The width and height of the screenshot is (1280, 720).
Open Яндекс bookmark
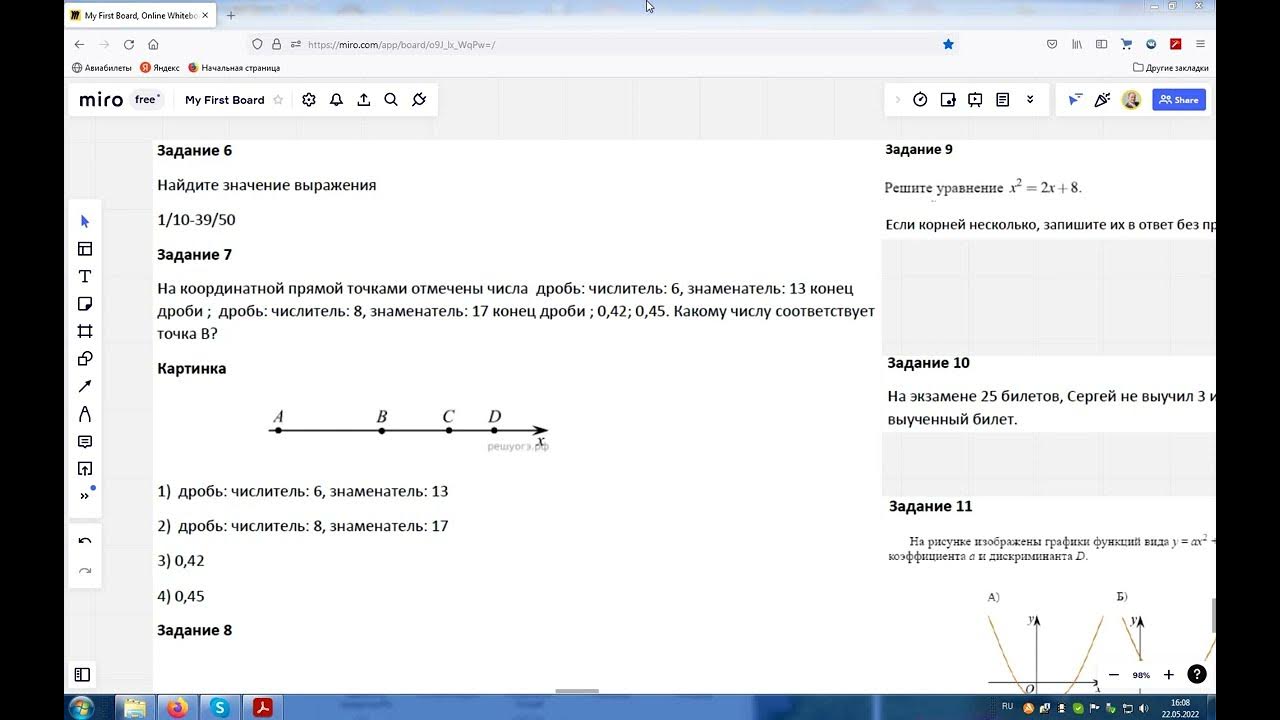point(160,68)
